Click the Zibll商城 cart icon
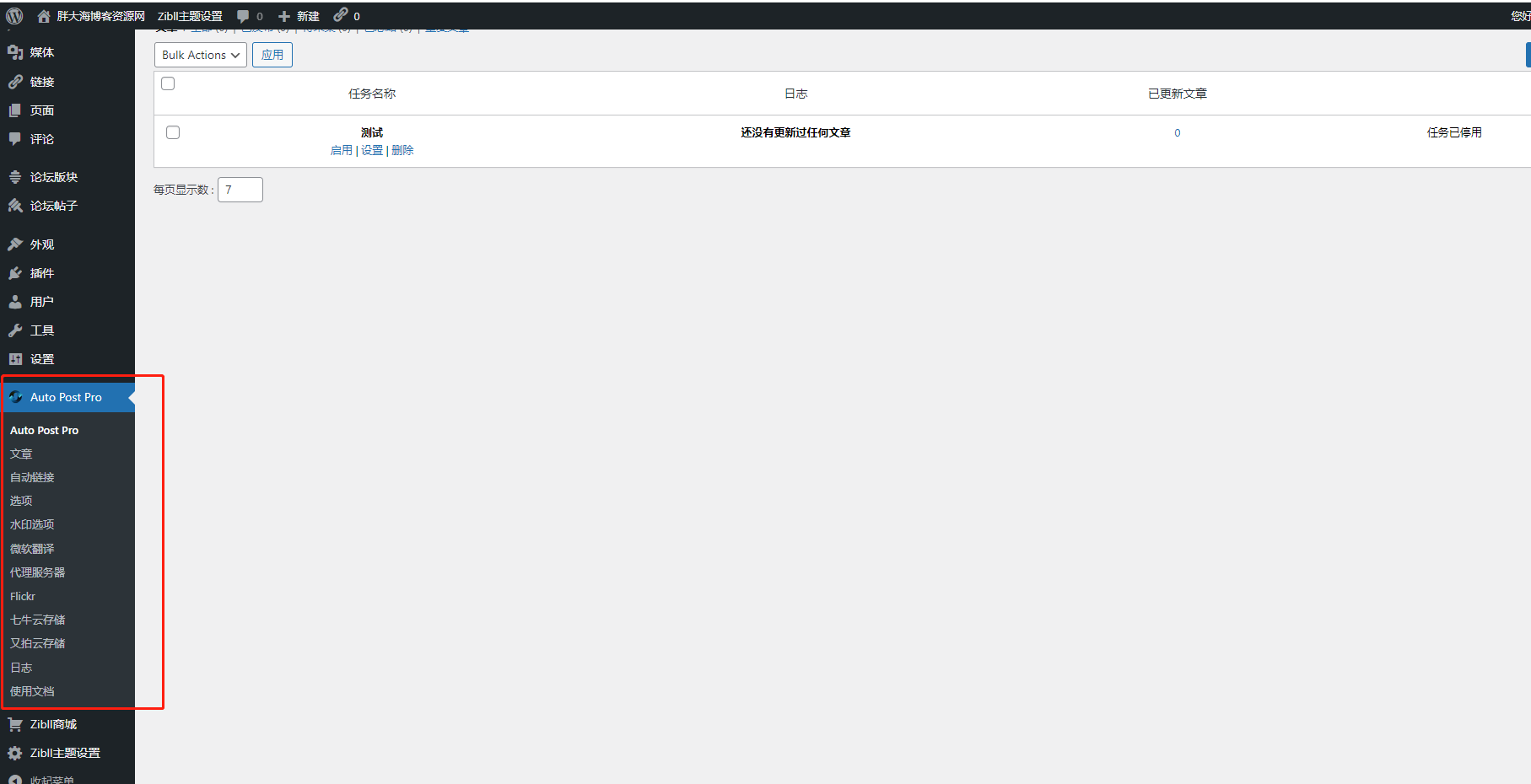The image size is (1531, 784). pos(15,724)
